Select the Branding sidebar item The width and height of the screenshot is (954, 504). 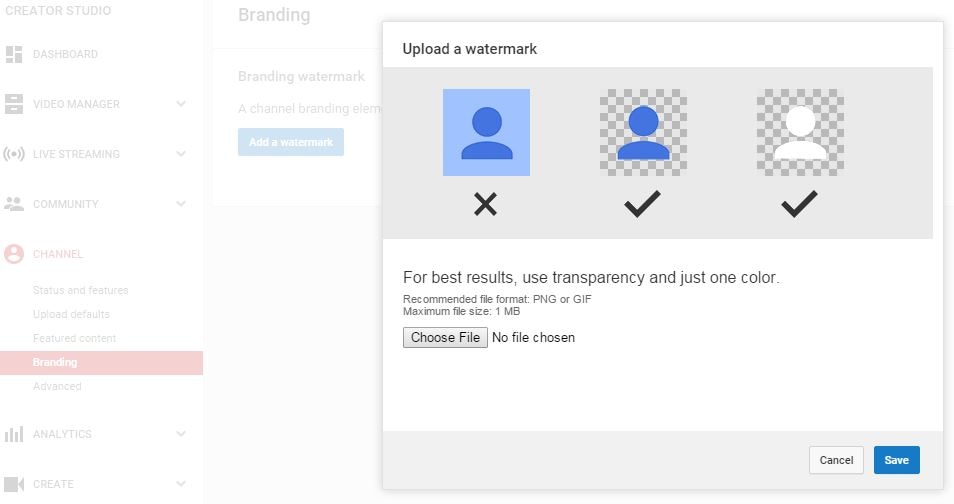[55, 362]
